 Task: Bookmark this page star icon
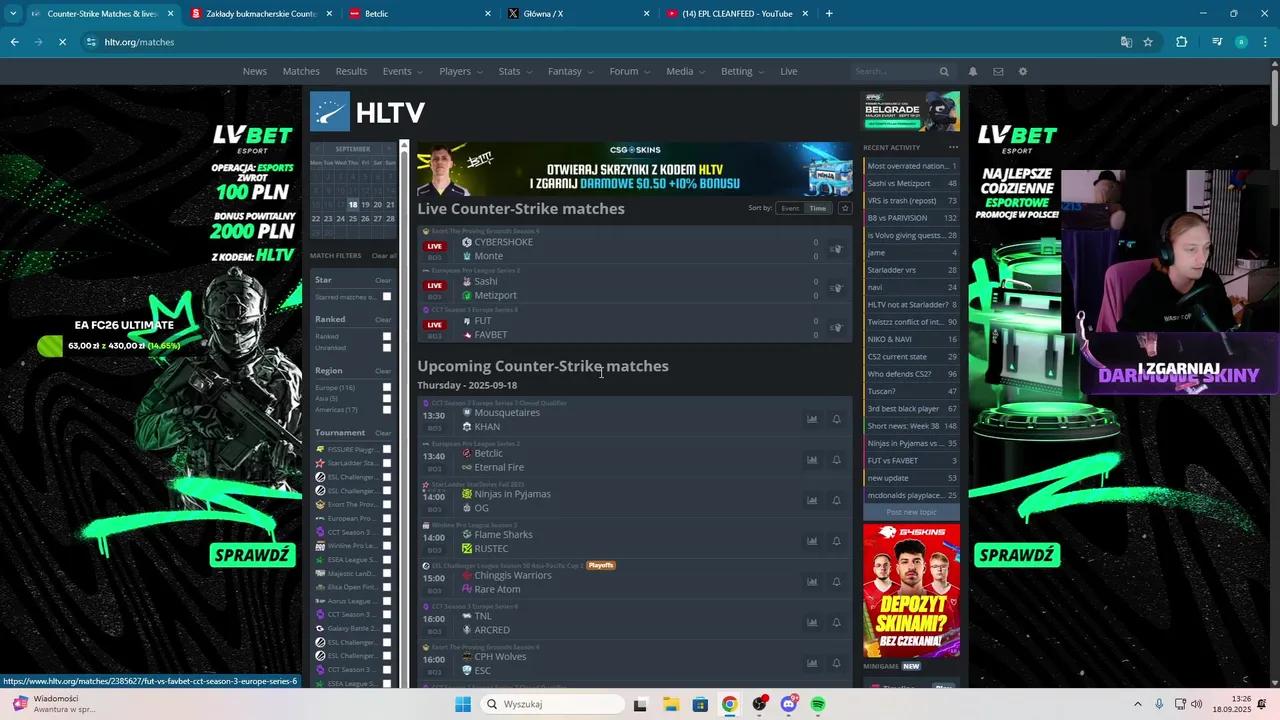click(1148, 42)
